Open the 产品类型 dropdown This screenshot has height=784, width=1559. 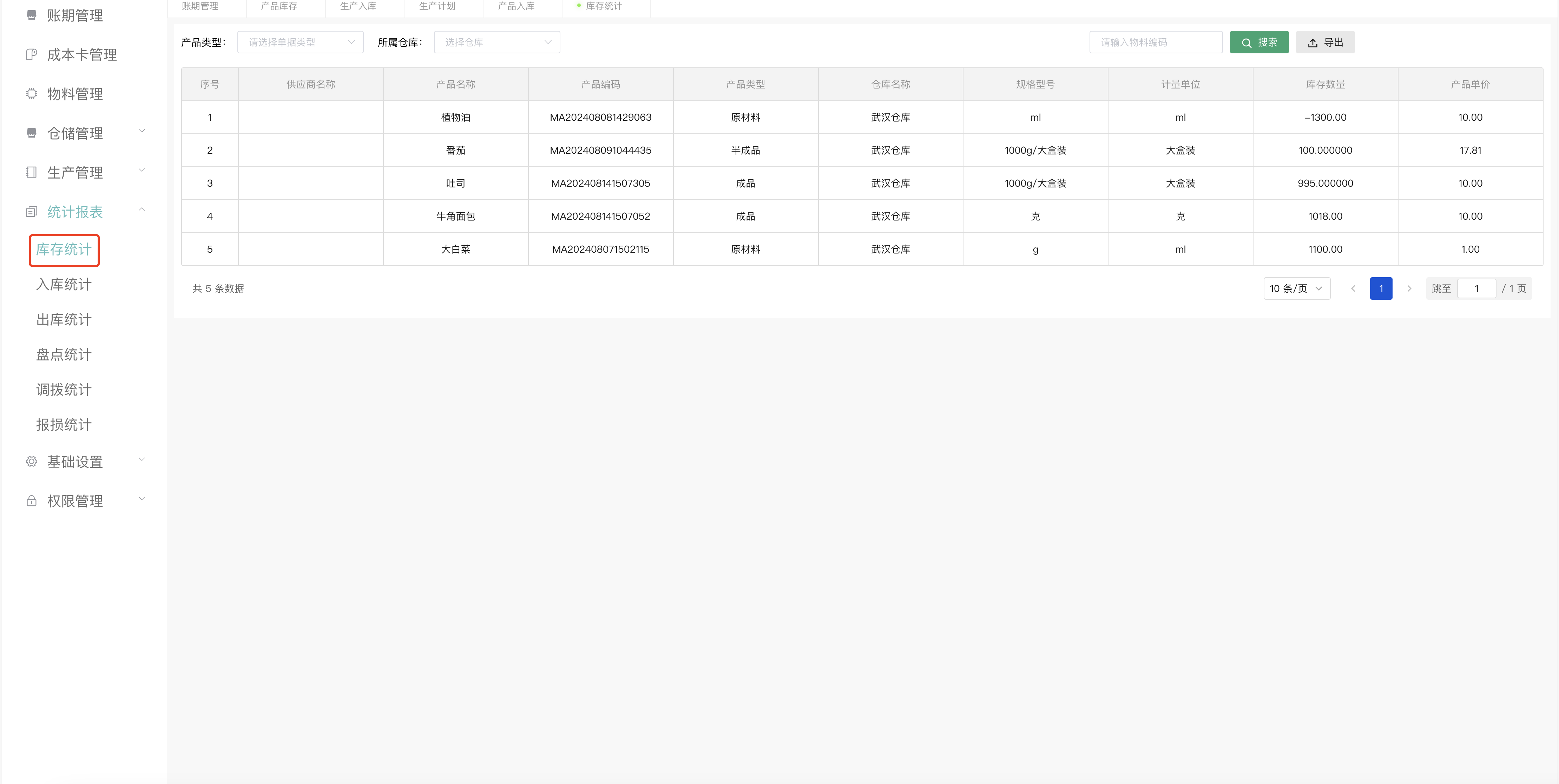coord(300,42)
